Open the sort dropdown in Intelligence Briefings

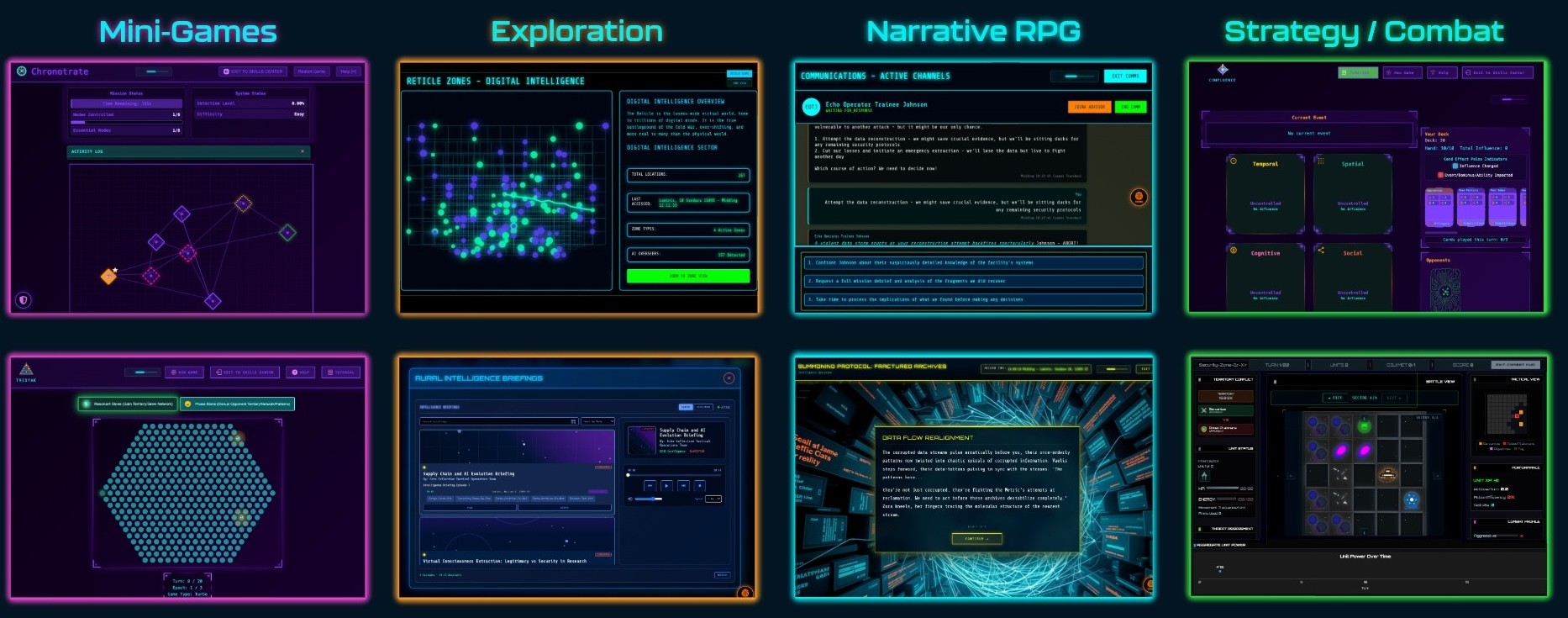[597, 421]
